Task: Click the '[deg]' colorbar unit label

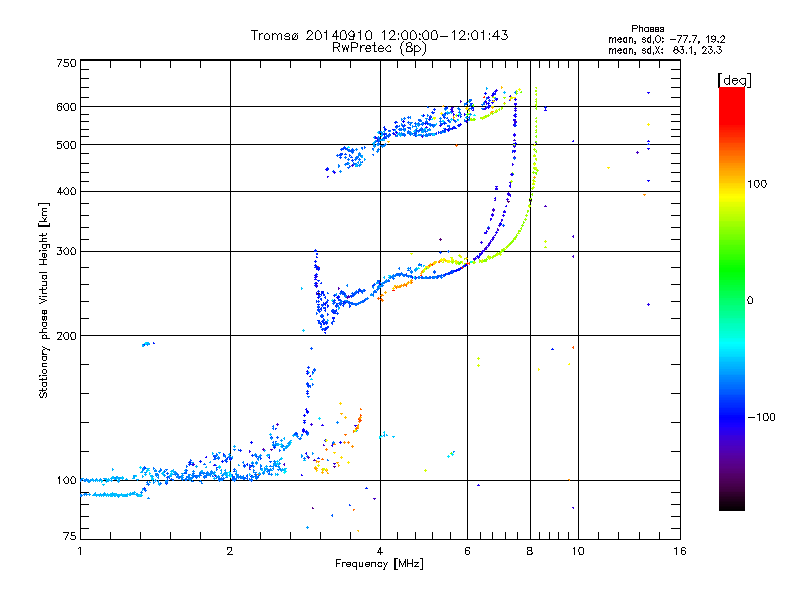Action: click(x=735, y=80)
